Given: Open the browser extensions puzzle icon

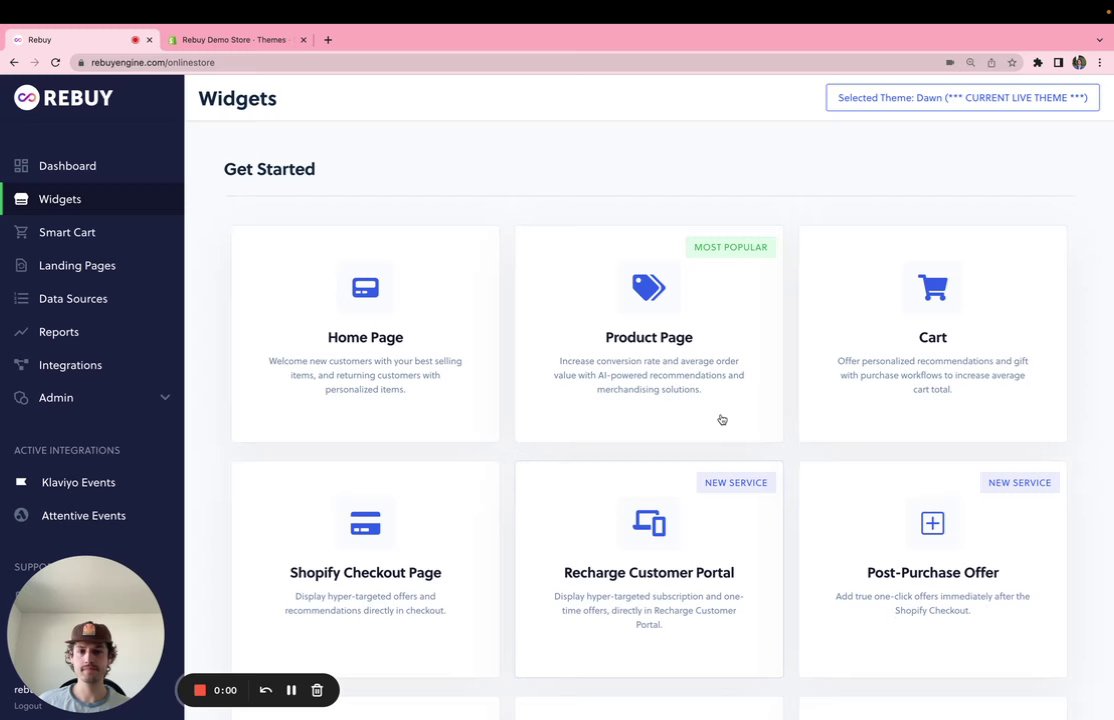Looking at the screenshot, I should point(1037,63).
